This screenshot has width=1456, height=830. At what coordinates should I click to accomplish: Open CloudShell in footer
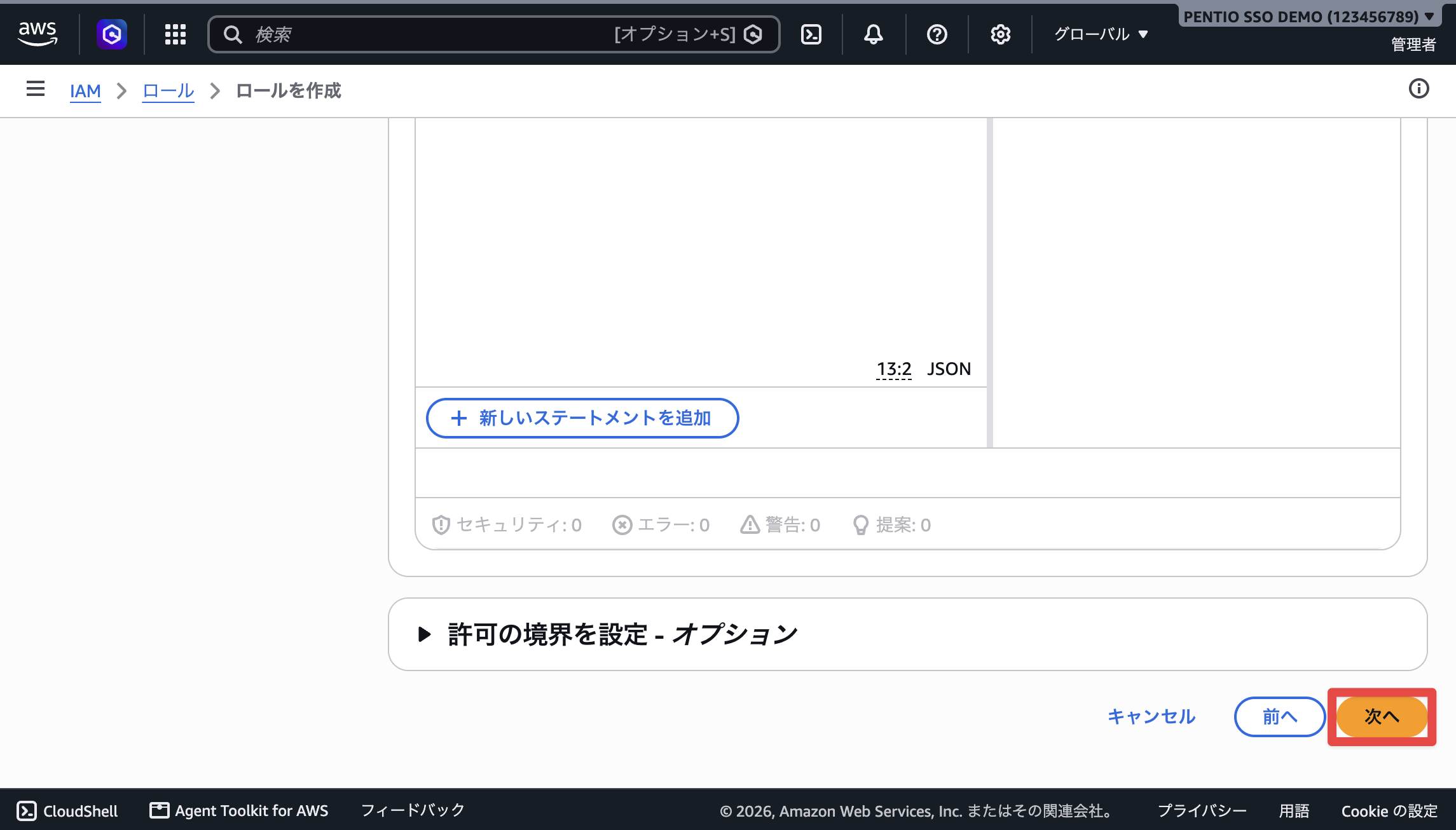(x=67, y=811)
